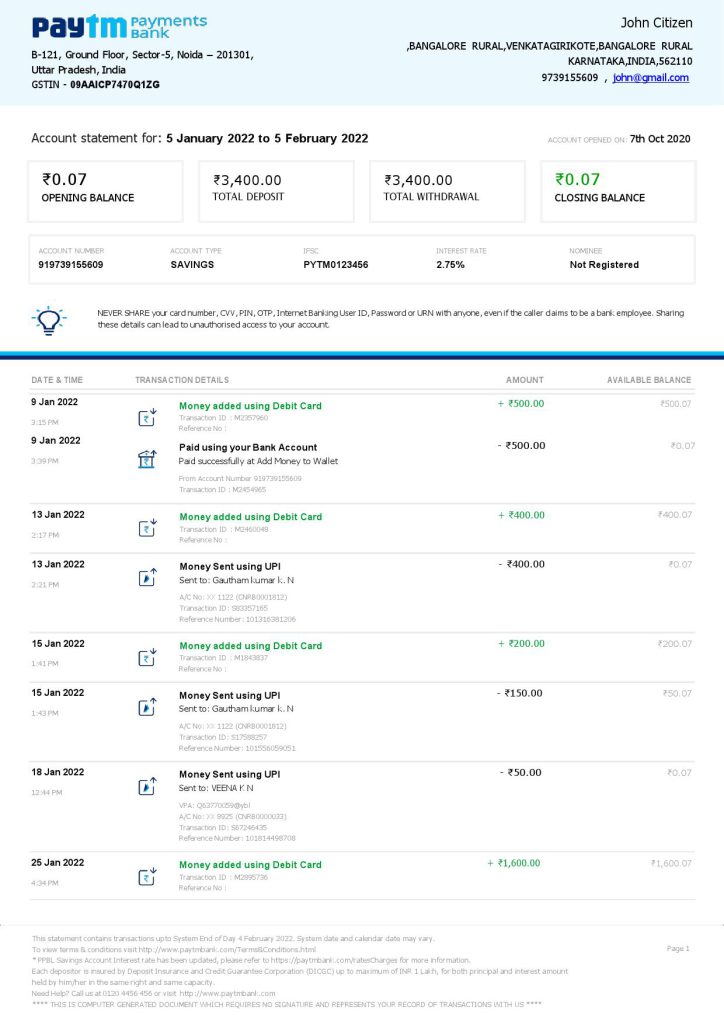Viewport: 724px width, 1024px height.
Task: Click the deposit icon for 15 Jan ₹200 debit card entry
Action: point(147,657)
